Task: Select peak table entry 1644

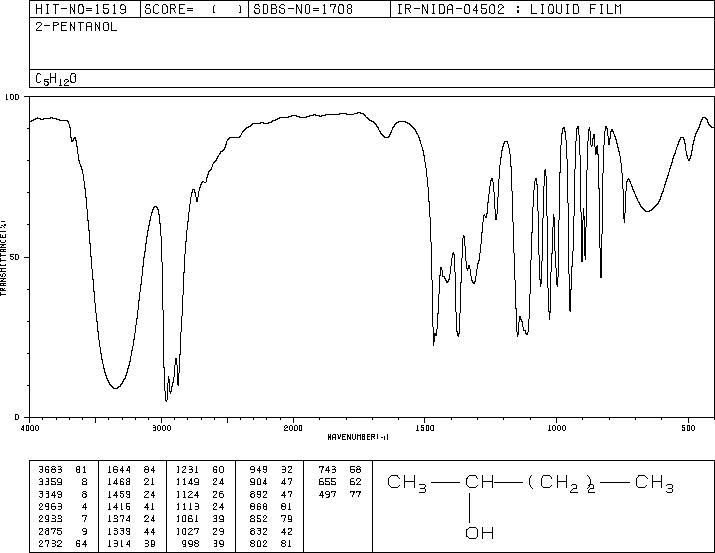Action: coord(119,470)
